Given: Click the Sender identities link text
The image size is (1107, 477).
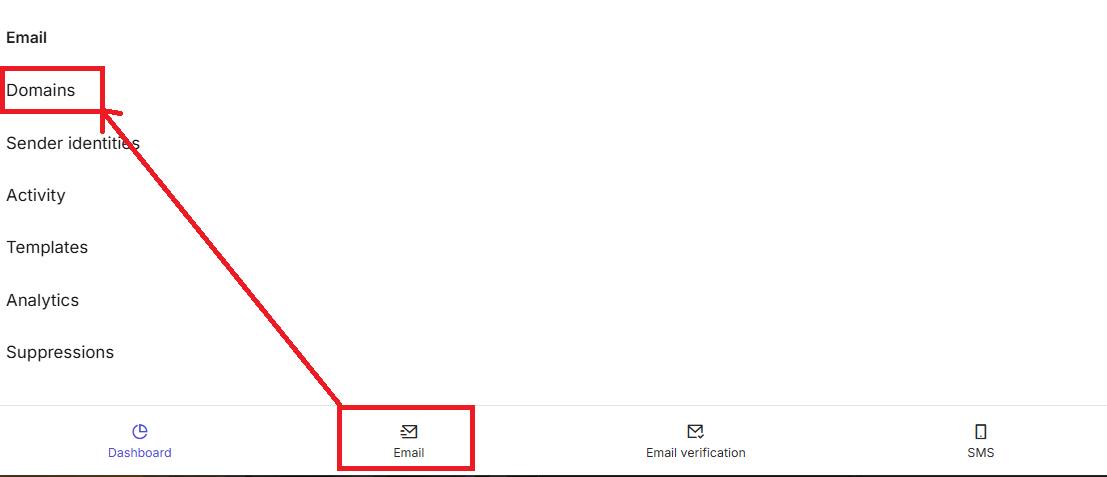Looking at the screenshot, I should coord(73,143).
